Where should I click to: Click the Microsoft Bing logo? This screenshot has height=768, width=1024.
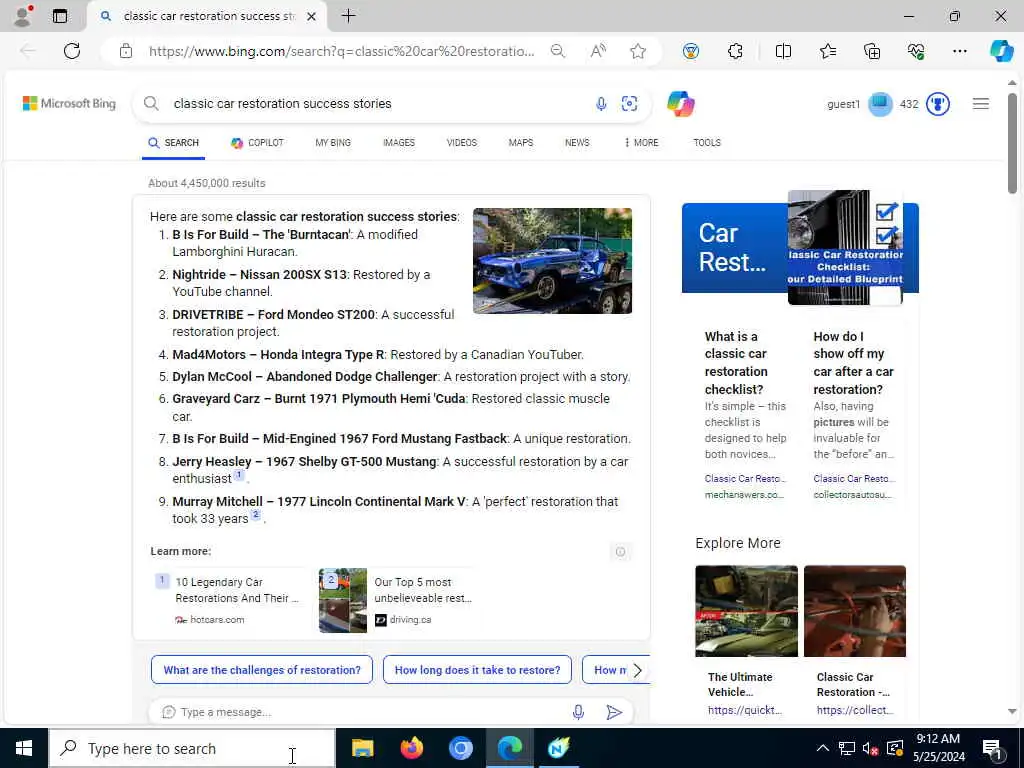(69, 103)
